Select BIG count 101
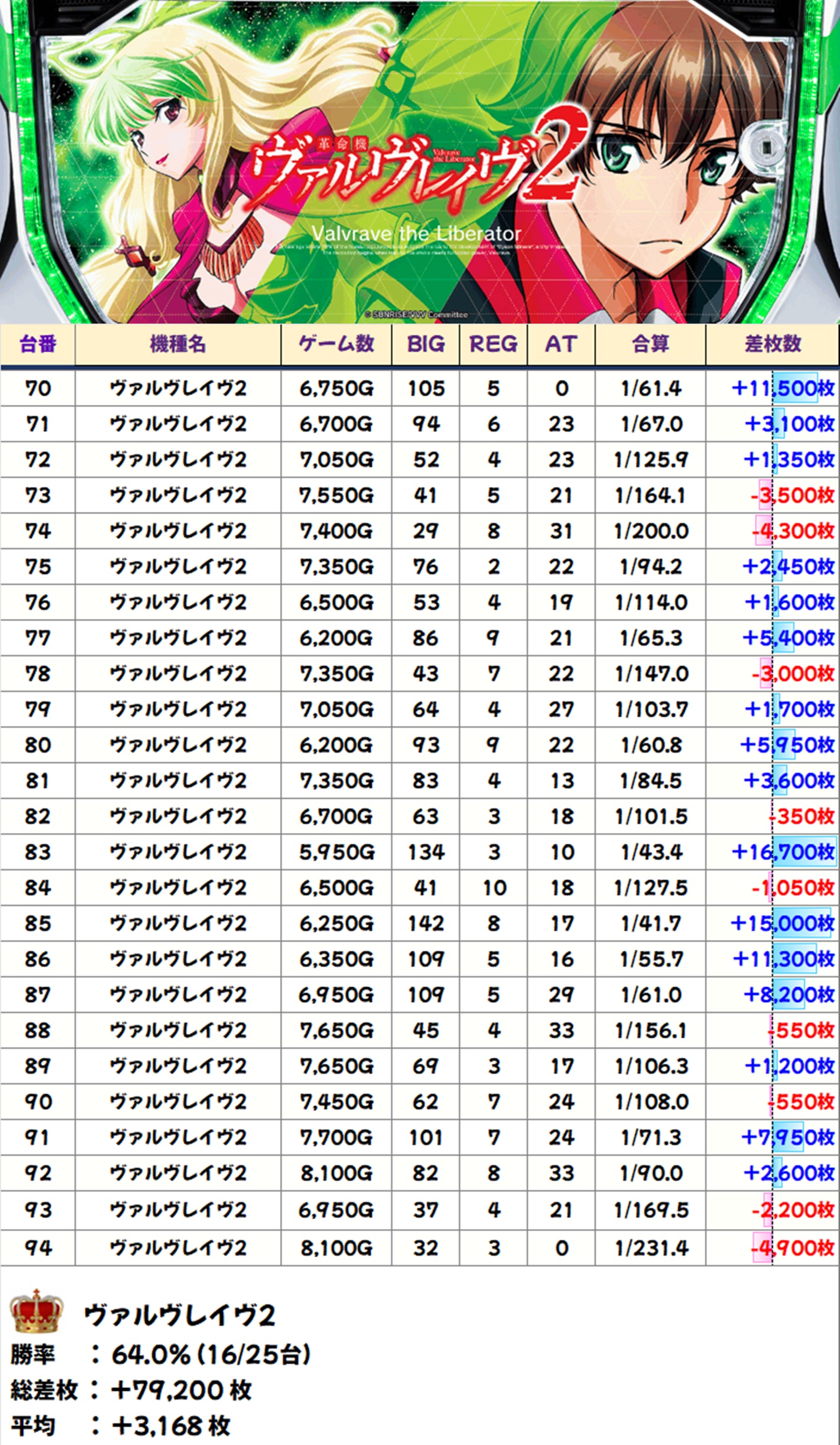The width and height of the screenshot is (840, 1445). tap(426, 1137)
